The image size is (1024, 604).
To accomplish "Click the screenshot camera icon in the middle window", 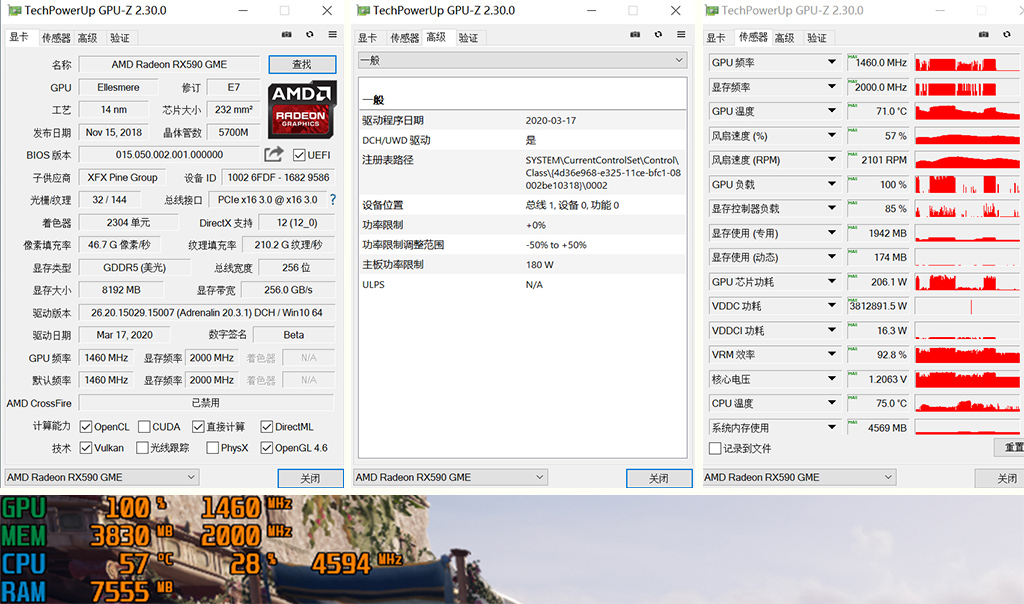I will pyautogui.click(x=635, y=34).
